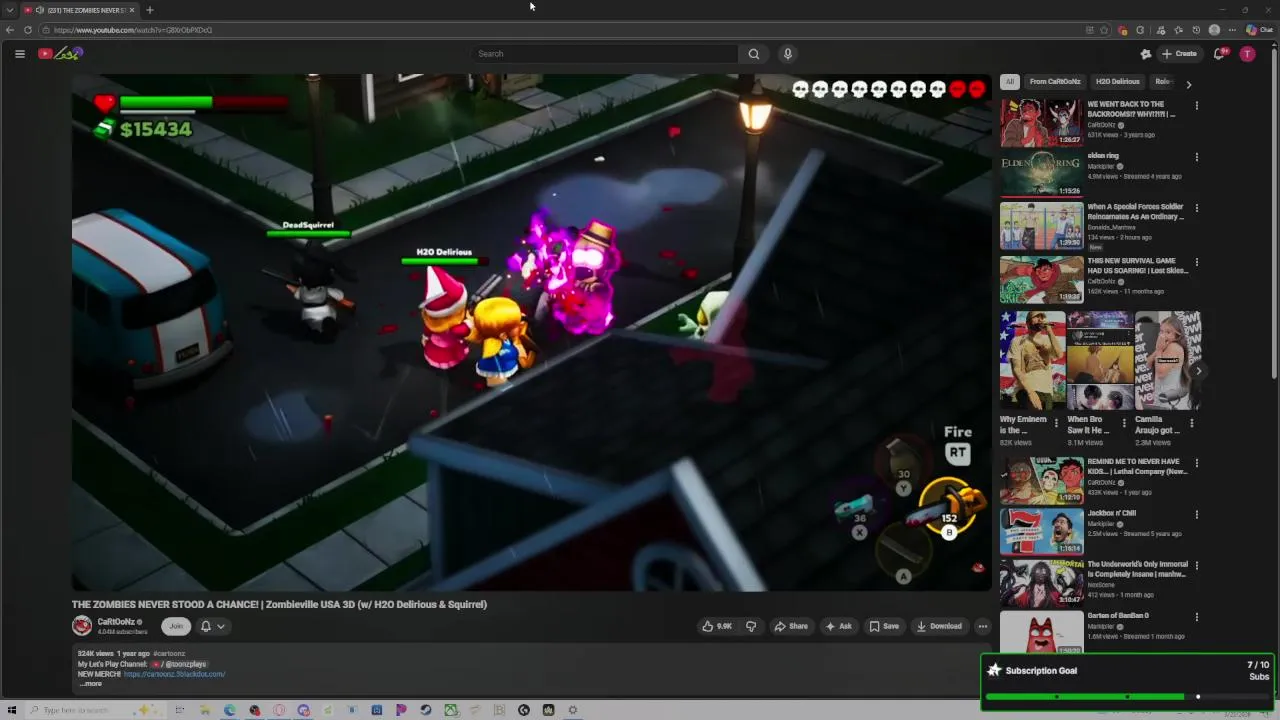Join the CaRtOoNz channel membership
This screenshot has height=720, width=1280.
click(176, 626)
